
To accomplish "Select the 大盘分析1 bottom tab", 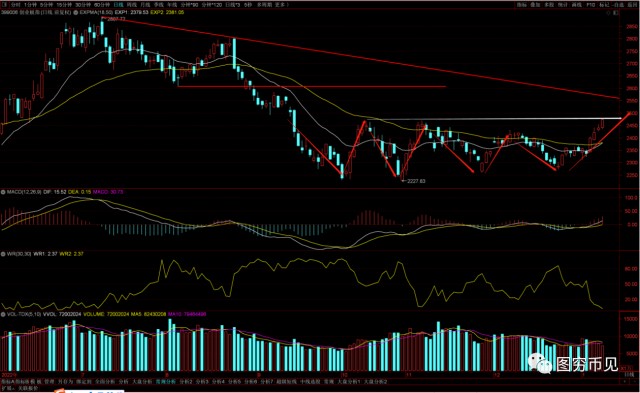I will 350,382.
